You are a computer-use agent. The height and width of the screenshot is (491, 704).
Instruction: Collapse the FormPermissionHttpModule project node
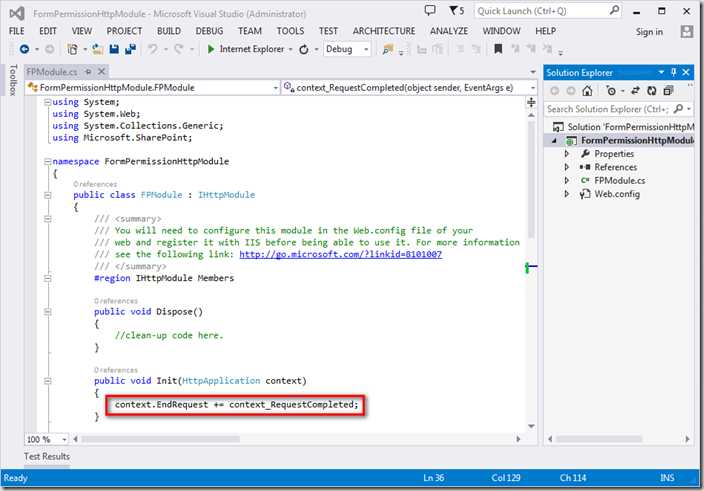coord(554,141)
